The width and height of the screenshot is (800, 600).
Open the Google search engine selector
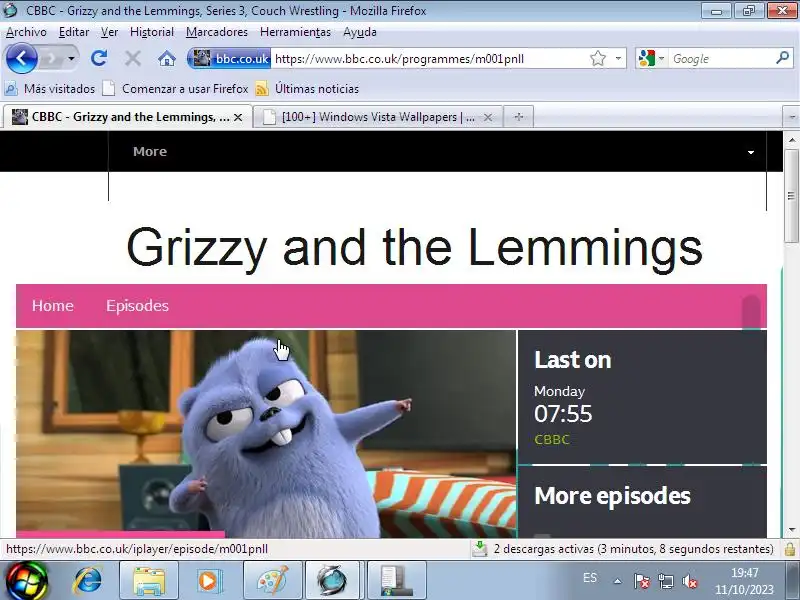click(x=651, y=59)
